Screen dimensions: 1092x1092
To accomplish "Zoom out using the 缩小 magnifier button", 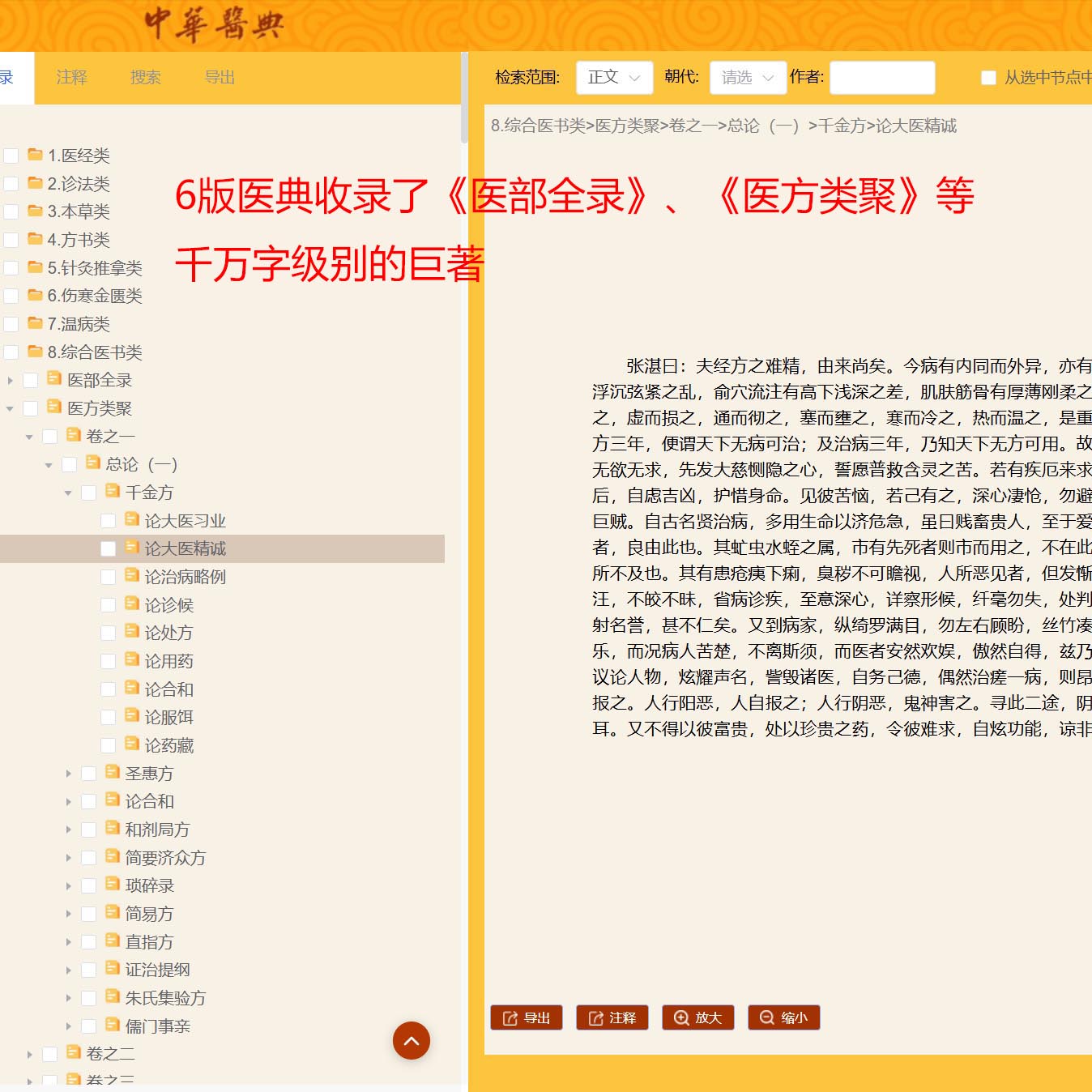I will tap(783, 1017).
